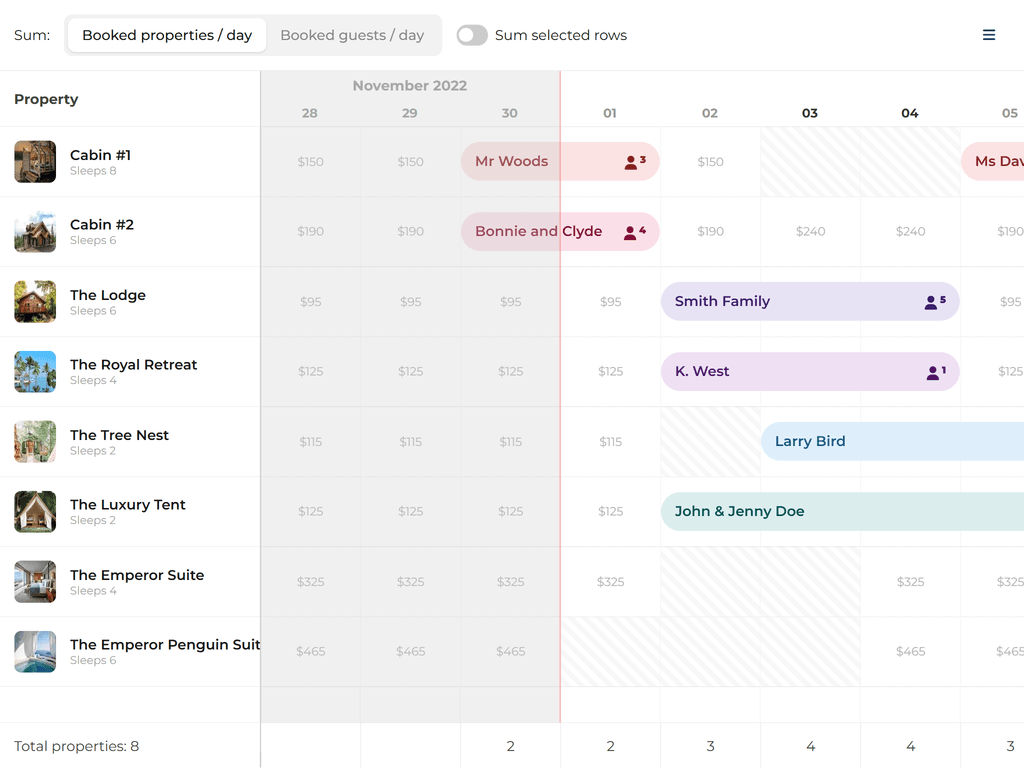Click Cabin #2 $240 cell on 03
Screen dimensions: 1024x768
(x=810, y=231)
